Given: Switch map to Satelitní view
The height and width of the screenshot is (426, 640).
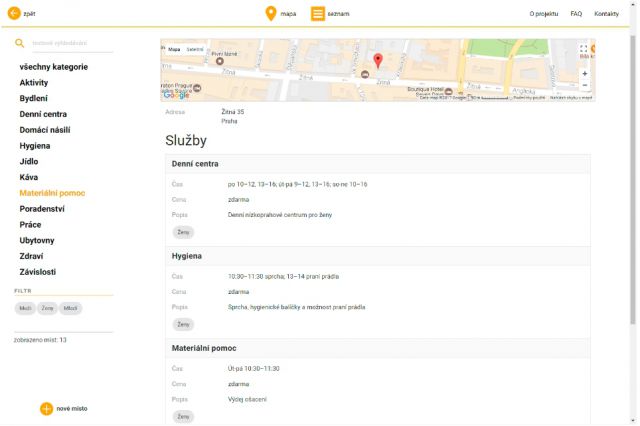Looking at the screenshot, I should (195, 49).
